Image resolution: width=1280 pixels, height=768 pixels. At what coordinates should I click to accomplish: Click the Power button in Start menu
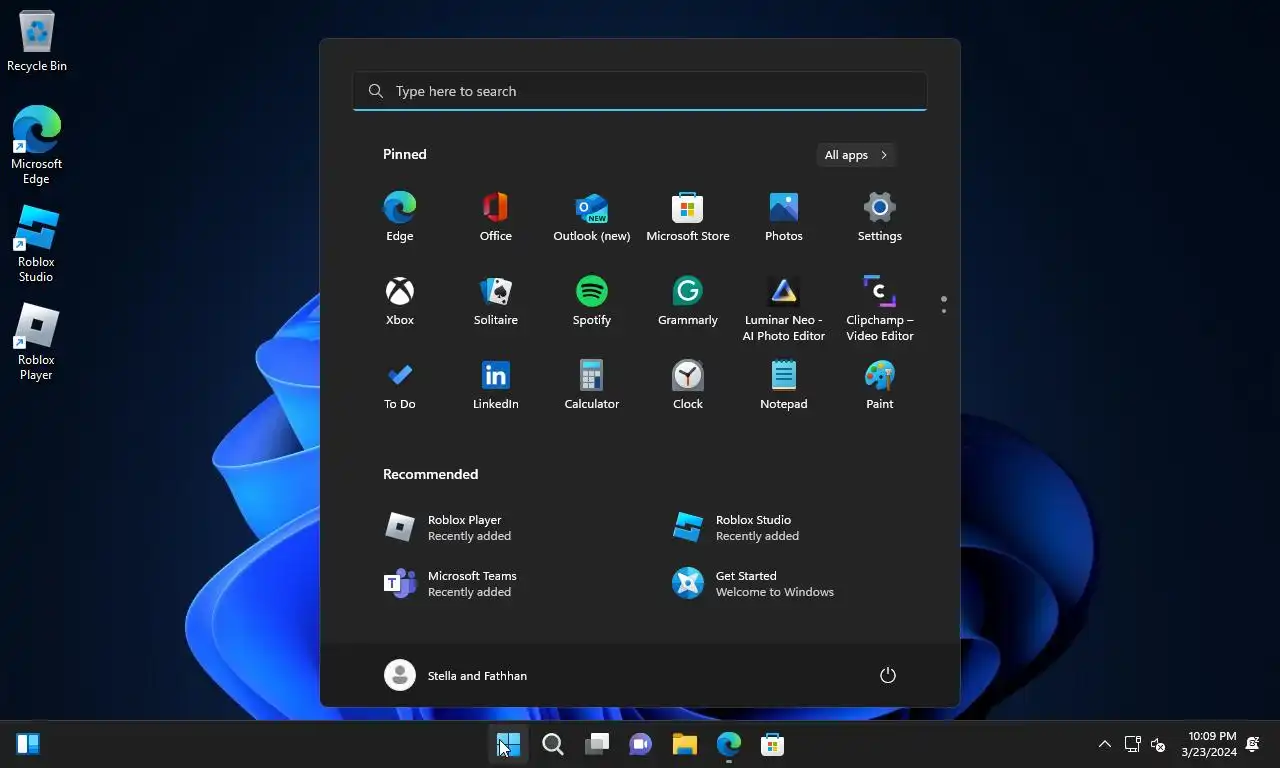point(887,675)
